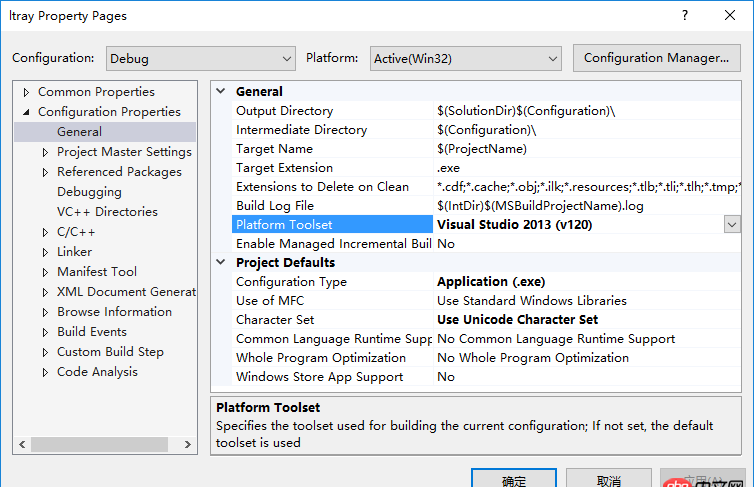This screenshot has width=754, height=487.
Task: Select Common Language Runtime Support property
Action: [333, 339]
